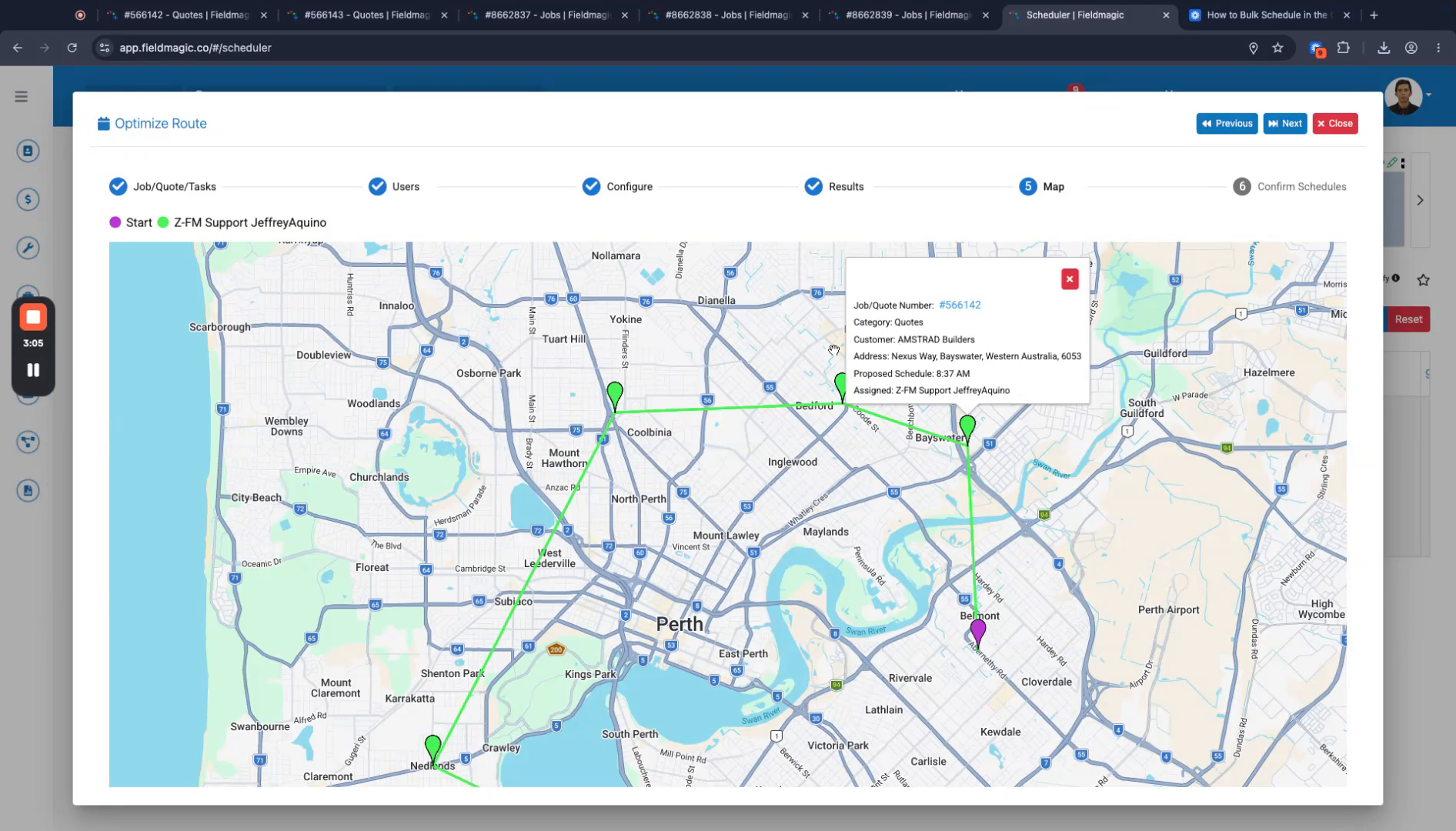Click browser back arrow

18,48
